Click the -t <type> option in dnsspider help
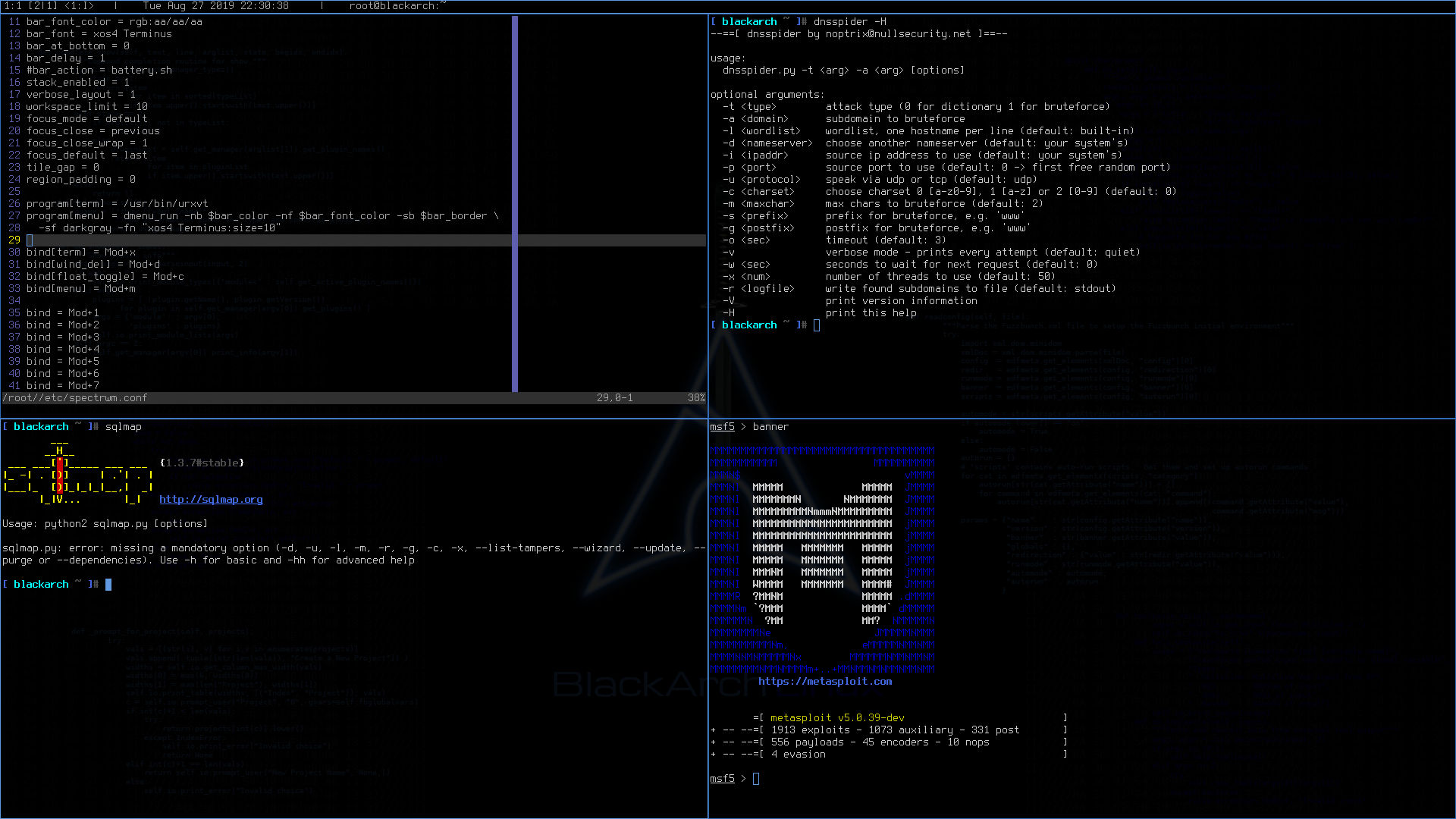The height and width of the screenshot is (819, 1456). (748, 107)
